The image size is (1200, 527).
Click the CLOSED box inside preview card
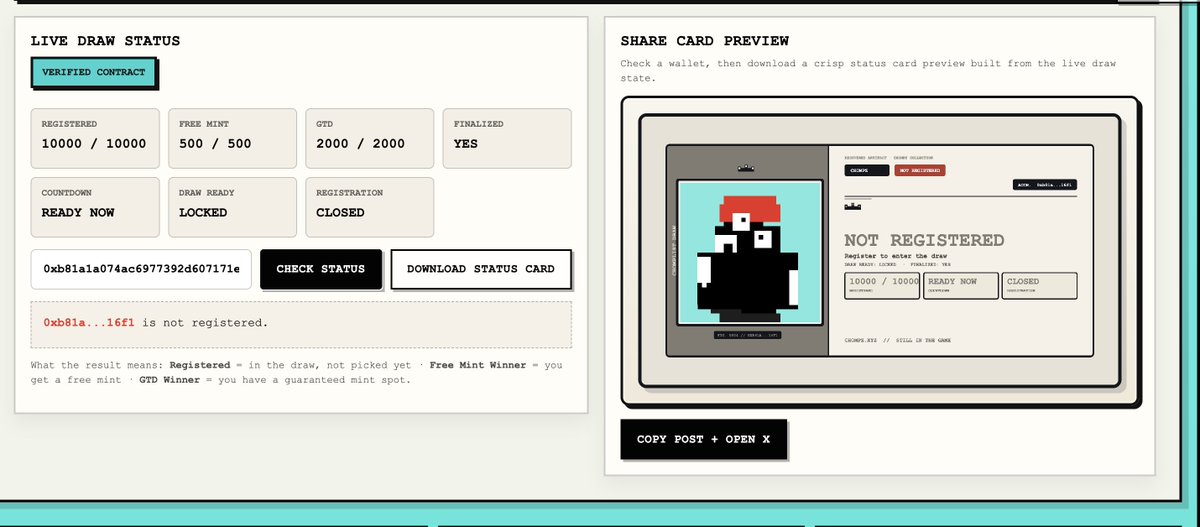click(x=1040, y=285)
